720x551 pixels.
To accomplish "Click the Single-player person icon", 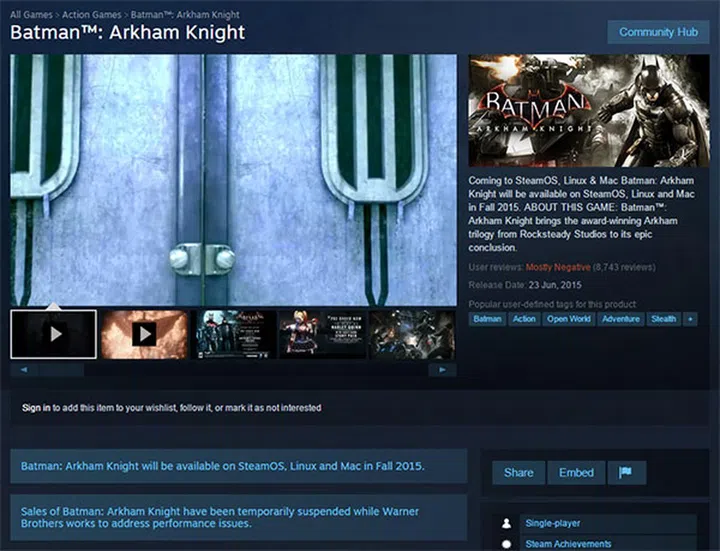I will [506, 523].
